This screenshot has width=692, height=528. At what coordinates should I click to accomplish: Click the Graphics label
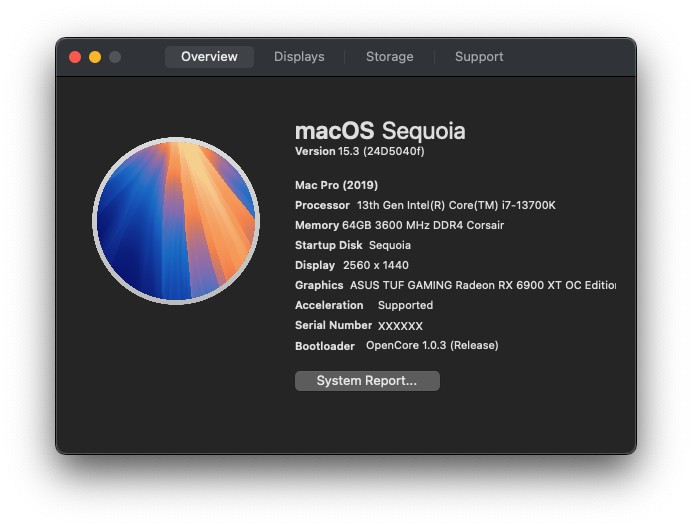click(319, 285)
